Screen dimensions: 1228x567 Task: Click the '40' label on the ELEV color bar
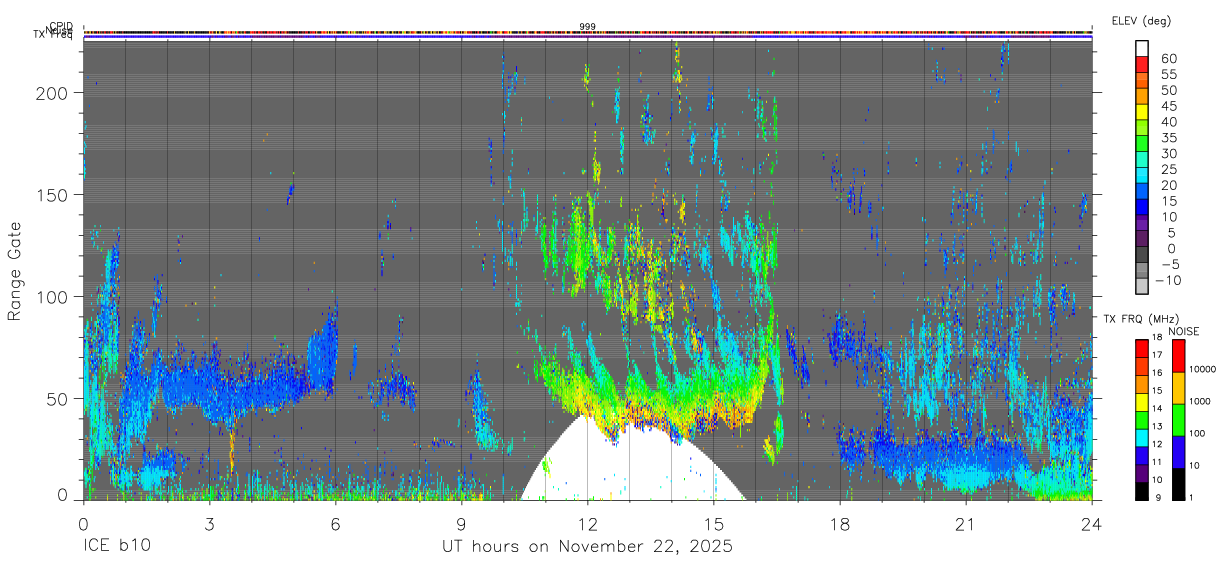(1168, 122)
